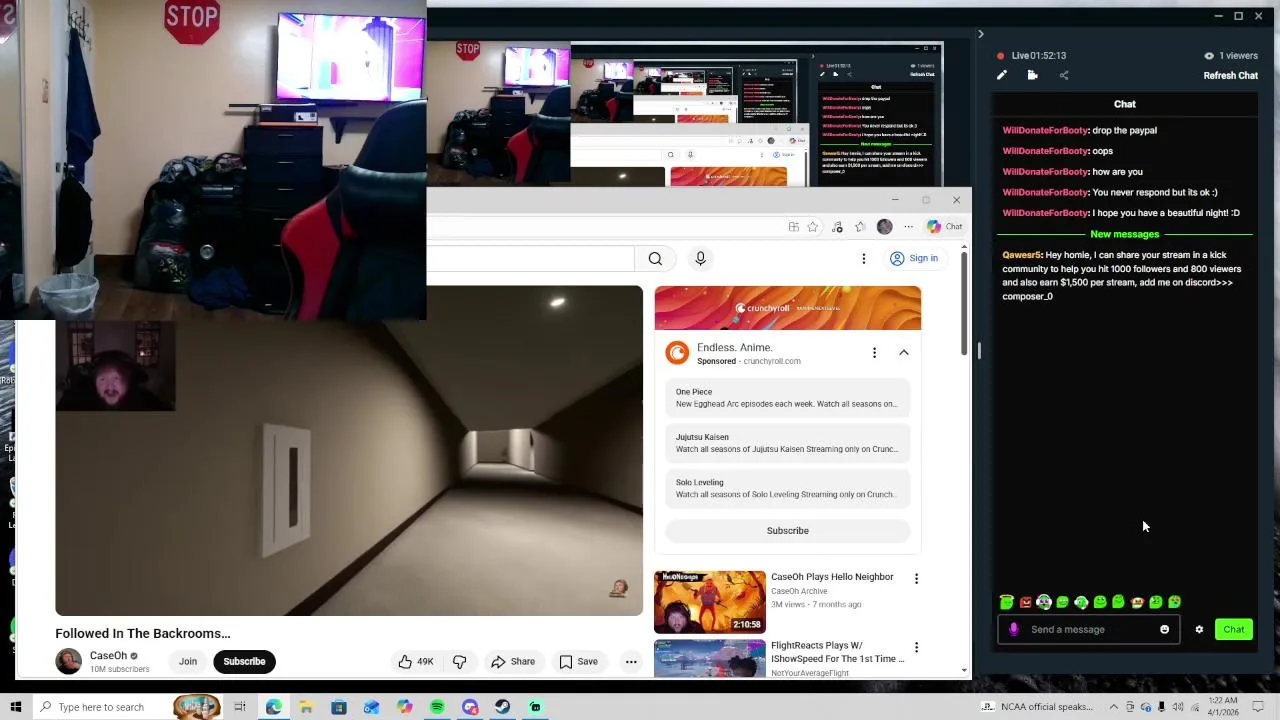Click the YouTube Sign in button
This screenshot has height=720, width=1280.
[x=914, y=259]
